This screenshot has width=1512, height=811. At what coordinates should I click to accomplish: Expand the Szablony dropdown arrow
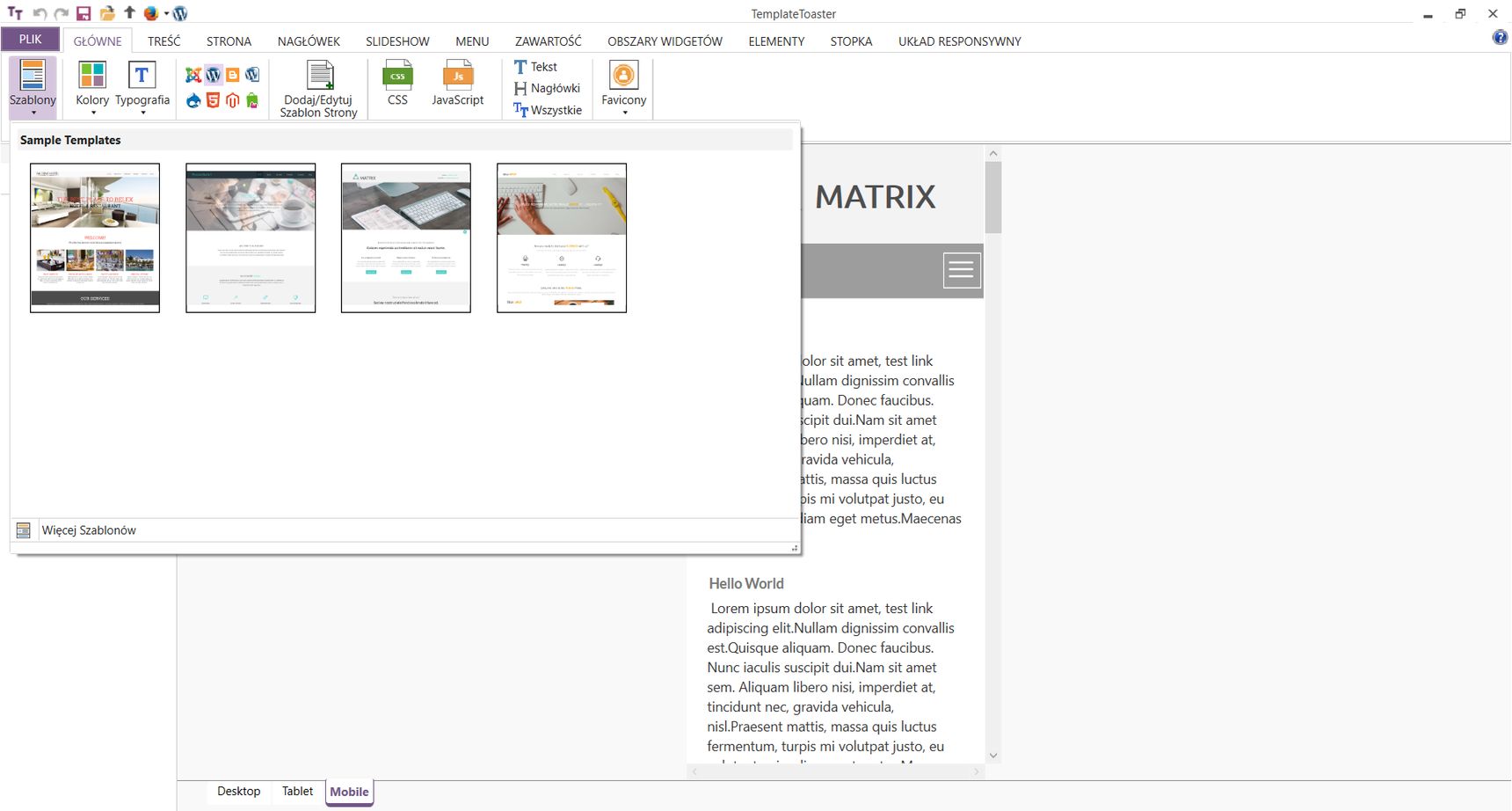pos(33,113)
